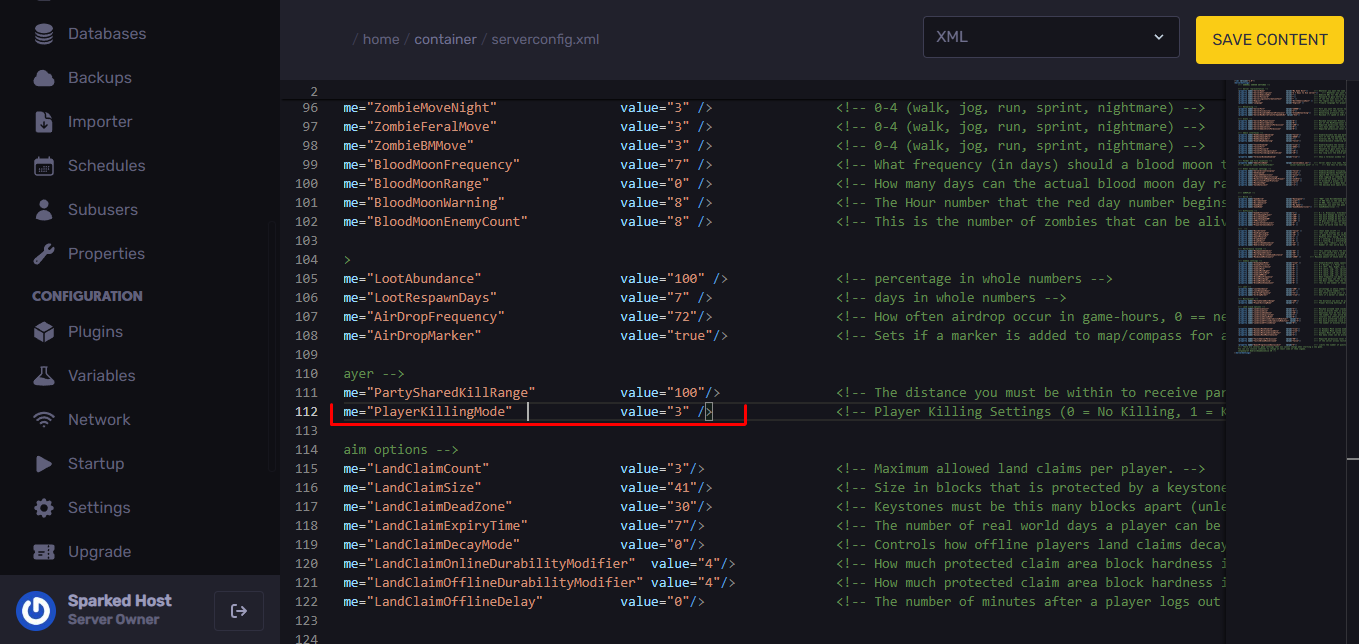Open the Startup configuration page
The width and height of the screenshot is (1359, 644).
click(96, 464)
